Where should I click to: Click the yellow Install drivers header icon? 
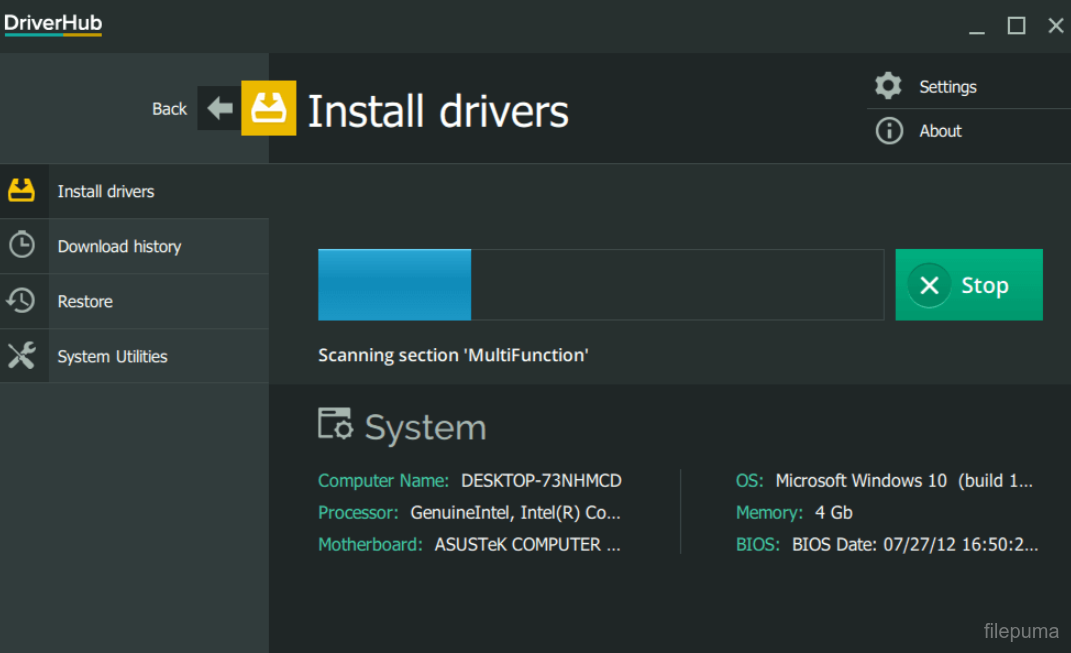pos(269,108)
